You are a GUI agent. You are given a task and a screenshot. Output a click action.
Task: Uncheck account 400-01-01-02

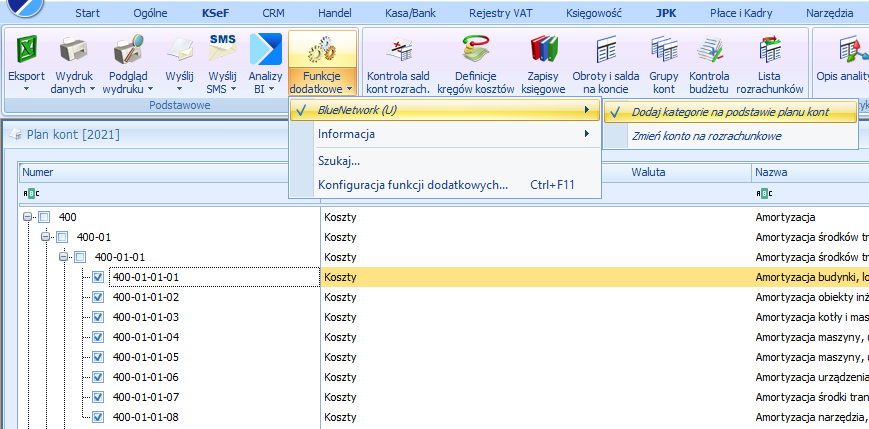(x=98, y=297)
